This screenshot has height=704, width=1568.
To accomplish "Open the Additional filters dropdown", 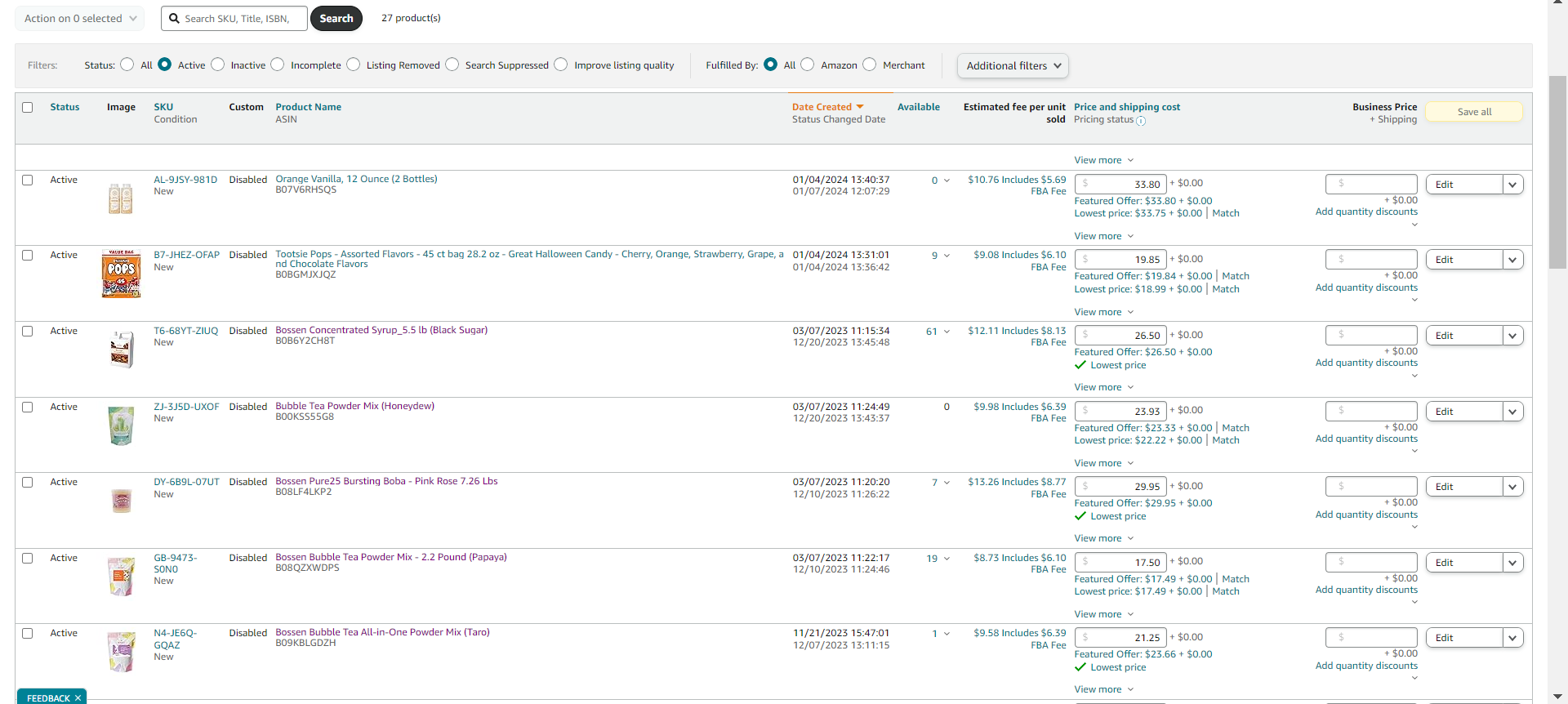I will point(1013,65).
